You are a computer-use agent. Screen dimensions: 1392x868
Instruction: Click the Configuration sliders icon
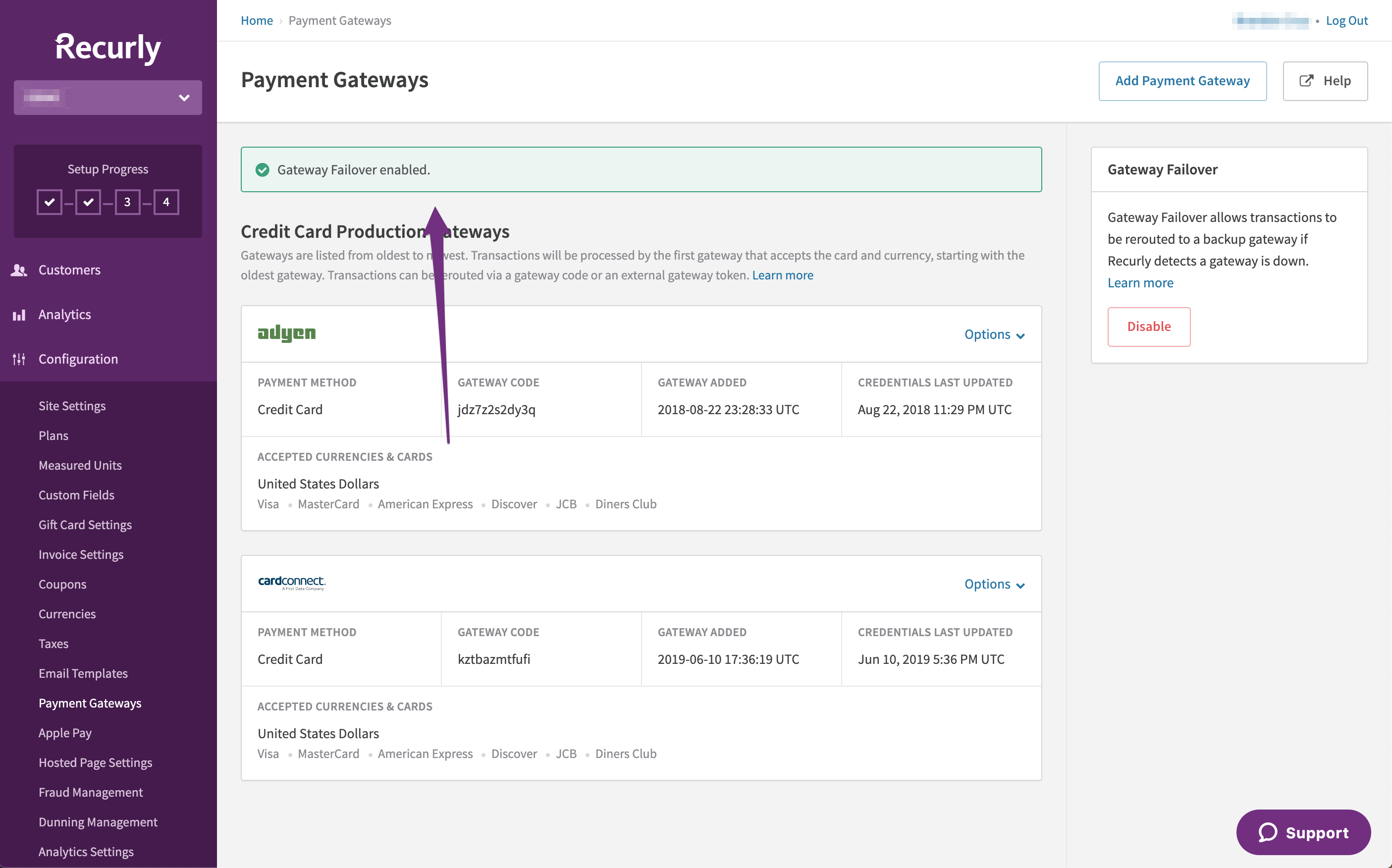[x=19, y=359]
